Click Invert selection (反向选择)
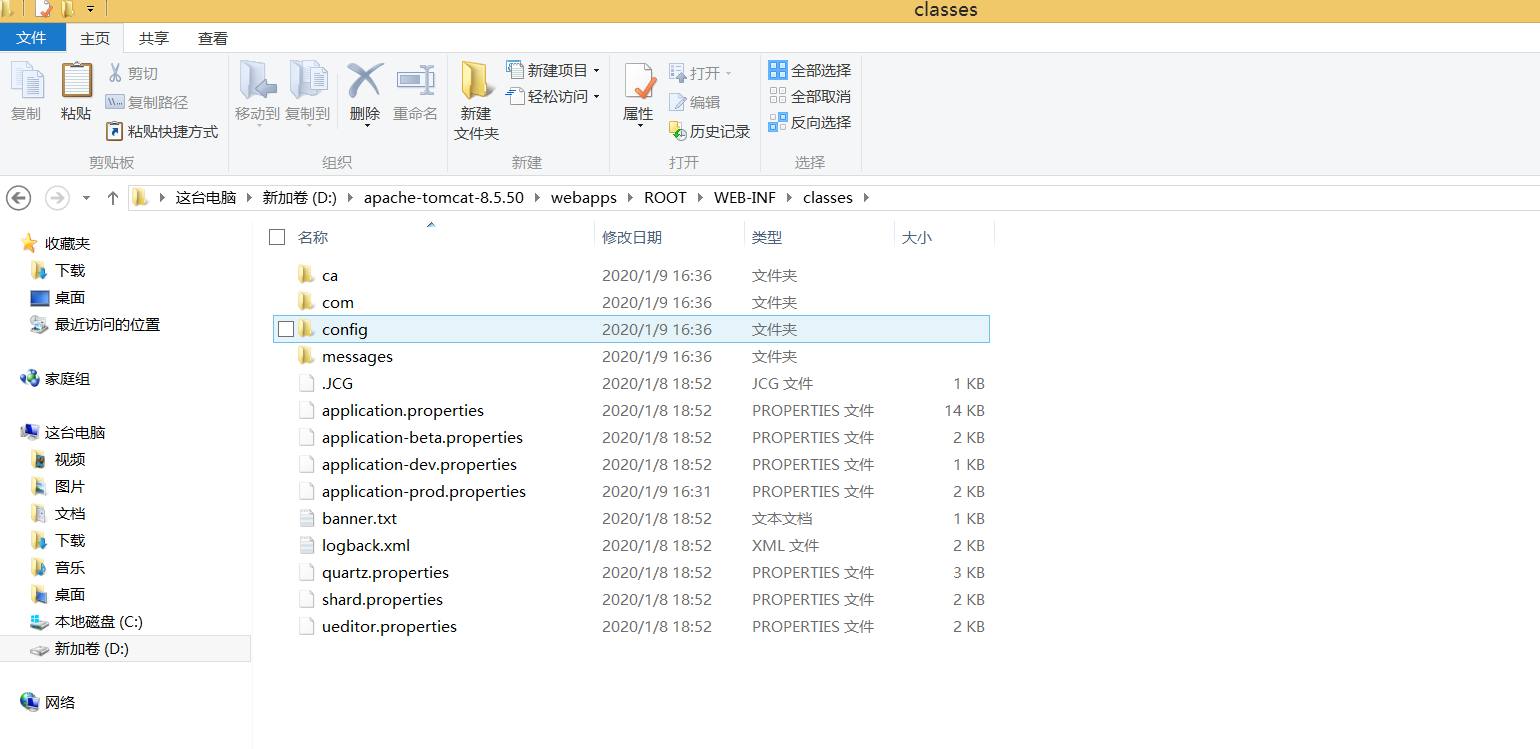1540x749 pixels. coord(810,122)
